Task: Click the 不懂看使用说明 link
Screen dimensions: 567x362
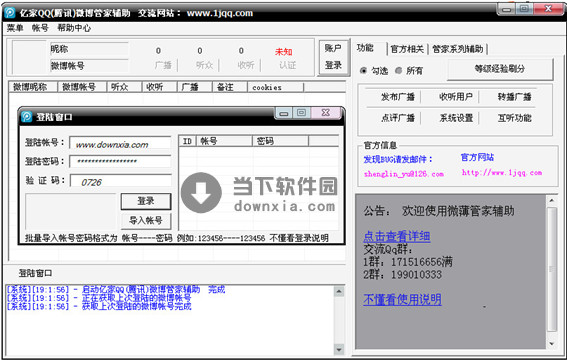Action: click(402, 299)
